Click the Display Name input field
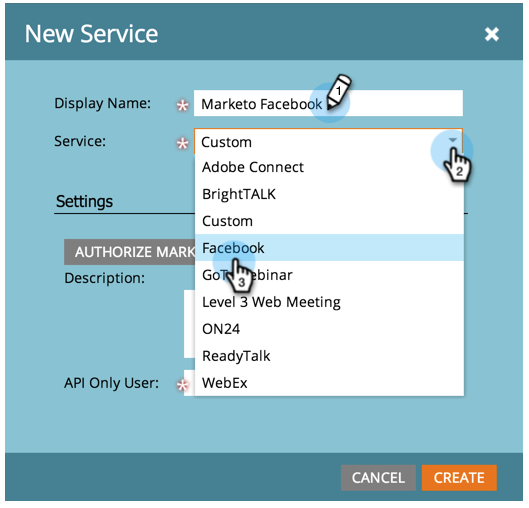 coord(328,104)
